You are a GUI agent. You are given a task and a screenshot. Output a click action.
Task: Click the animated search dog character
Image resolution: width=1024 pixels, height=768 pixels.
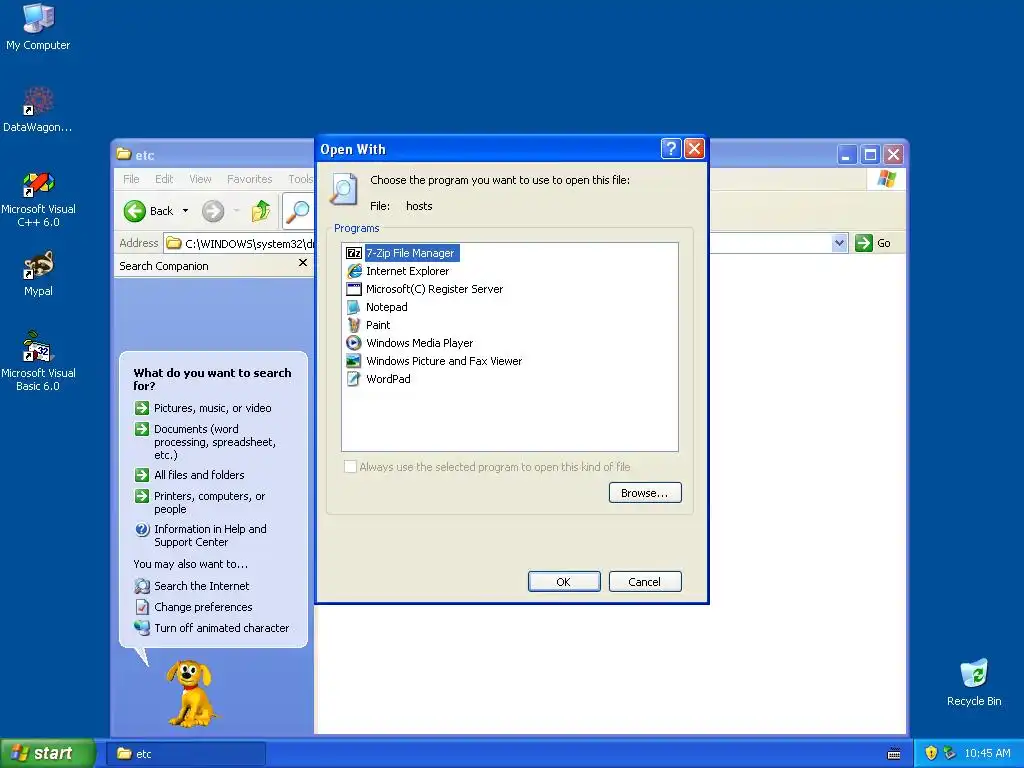[190, 693]
